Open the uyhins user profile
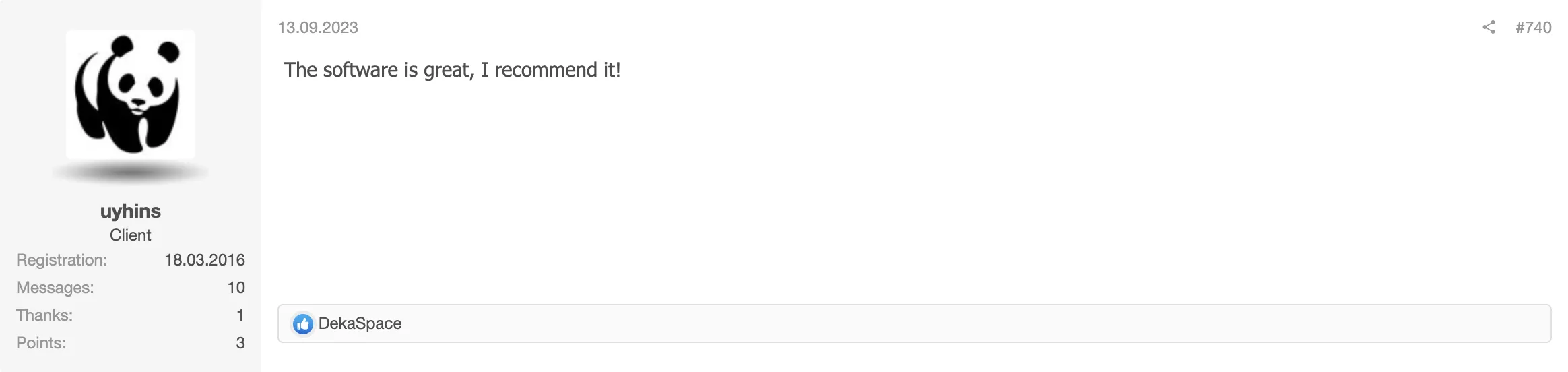Screen dimensions: 1568x372 click(130, 211)
